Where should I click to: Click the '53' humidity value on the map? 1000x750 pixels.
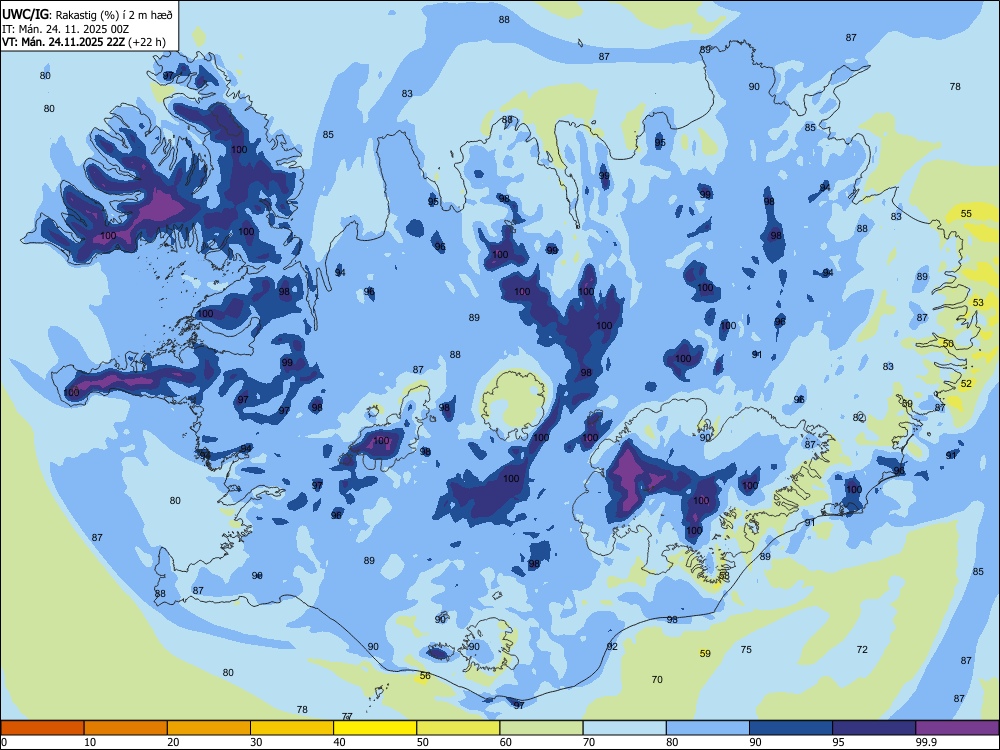pos(978,302)
